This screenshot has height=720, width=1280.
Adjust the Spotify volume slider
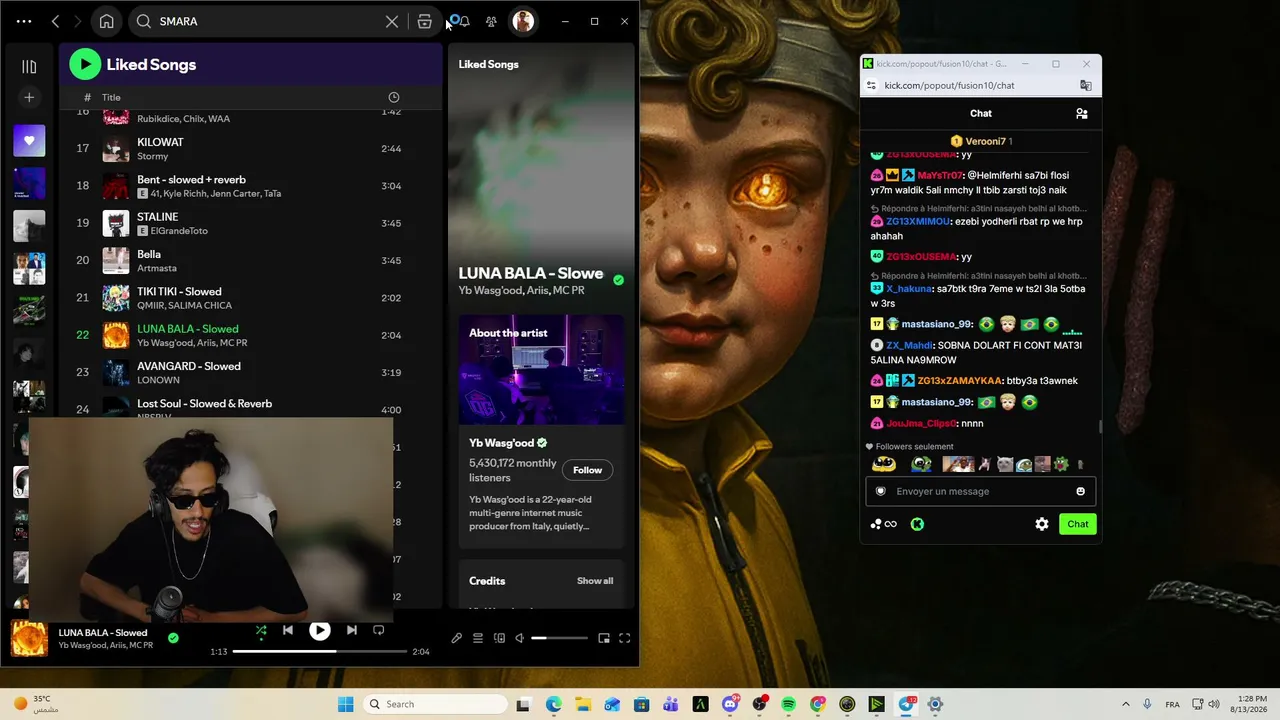(x=559, y=638)
